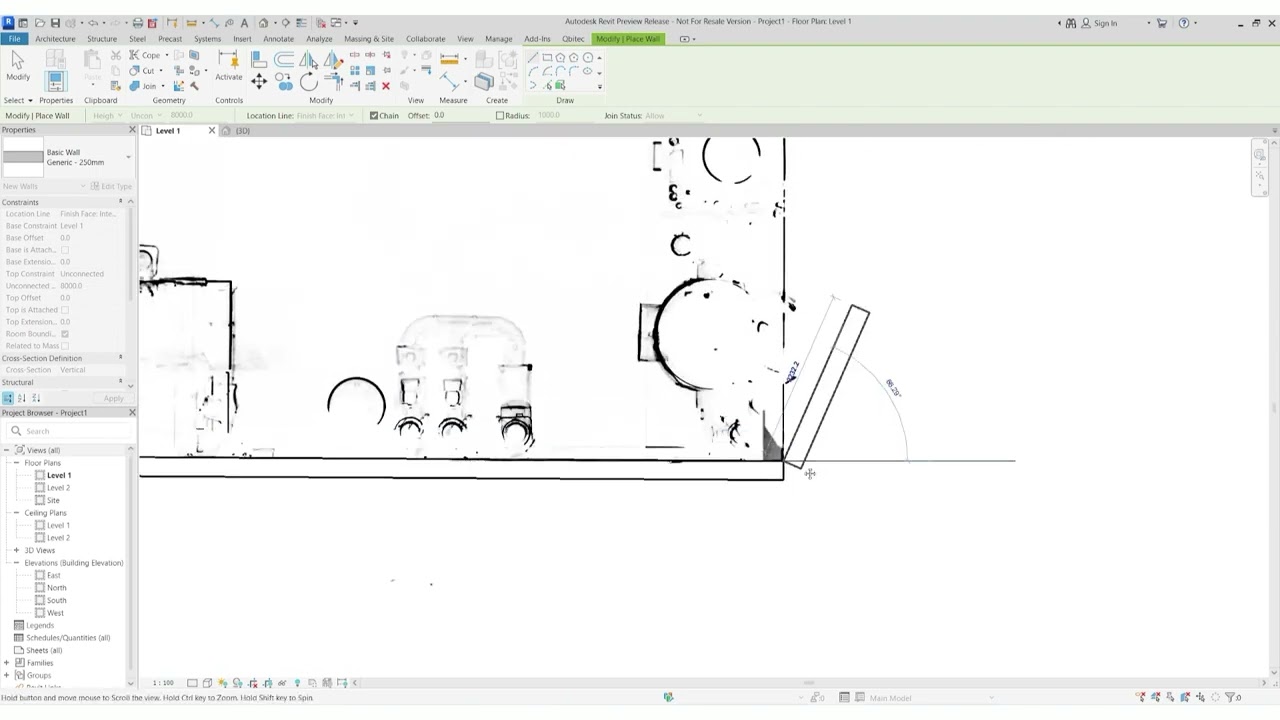Close the Project Browser panel

pyautogui.click(x=132, y=413)
